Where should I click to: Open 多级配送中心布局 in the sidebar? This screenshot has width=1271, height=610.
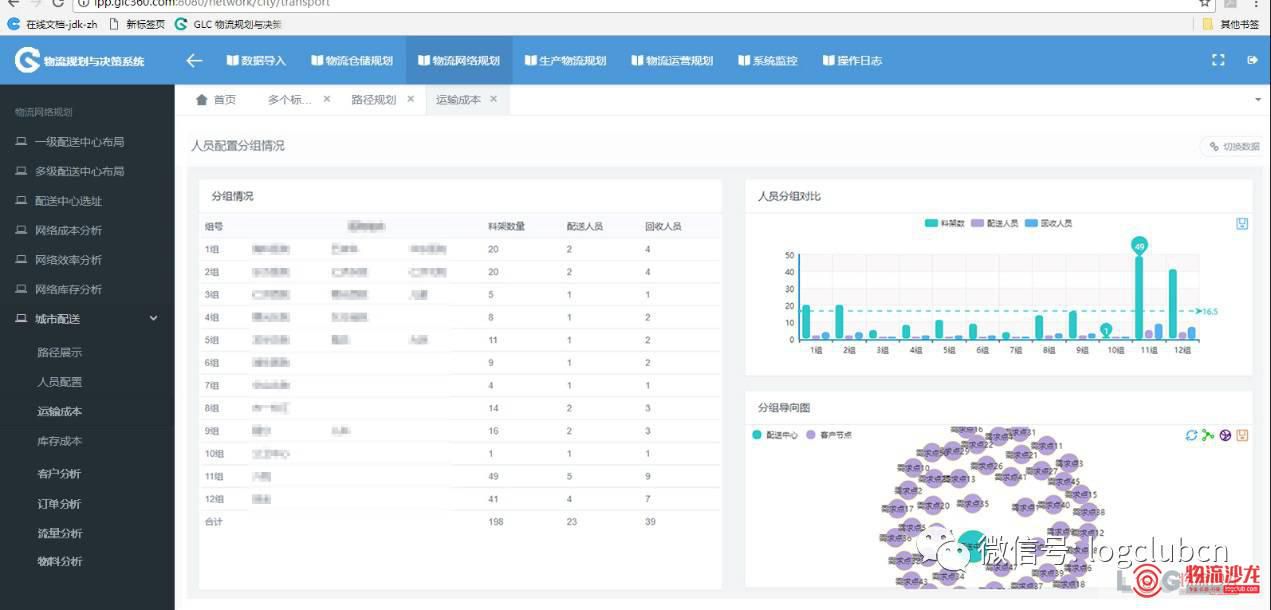point(79,171)
